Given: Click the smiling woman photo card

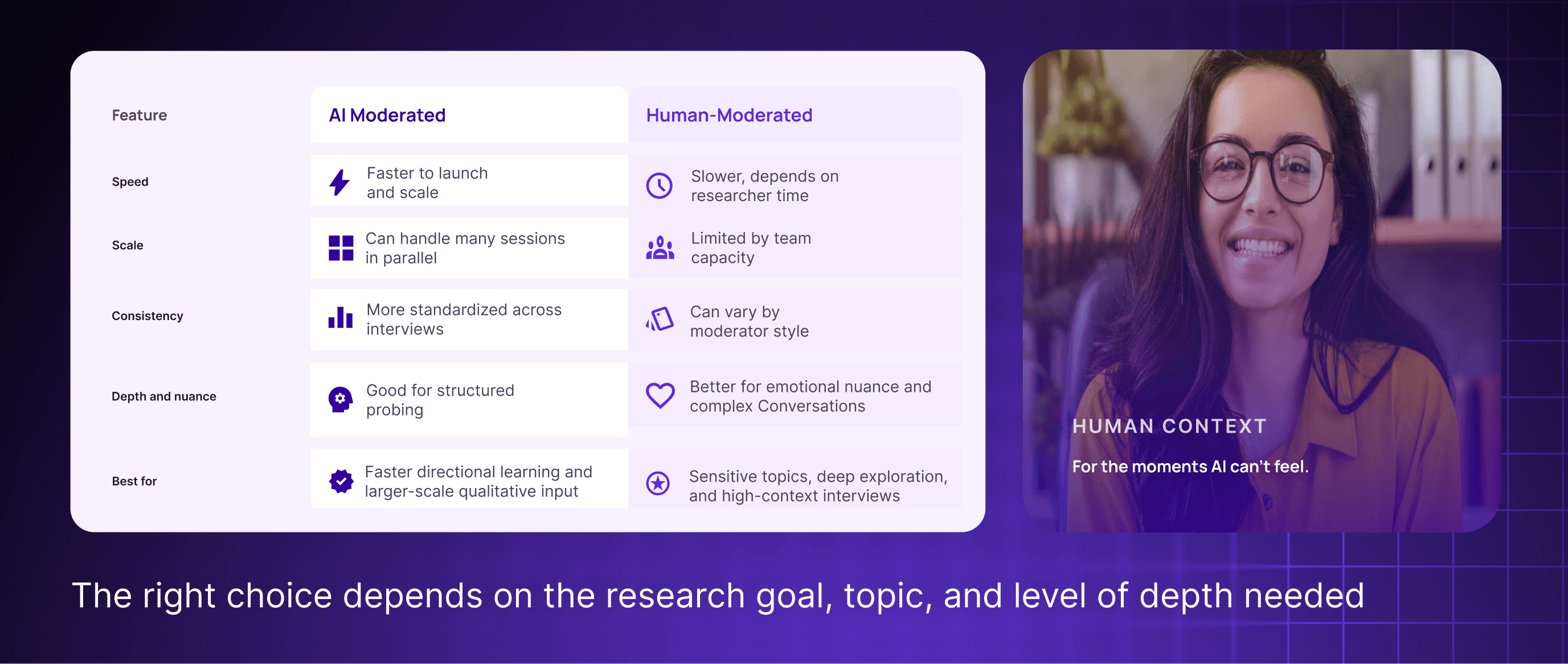Looking at the screenshot, I should 1261,243.
